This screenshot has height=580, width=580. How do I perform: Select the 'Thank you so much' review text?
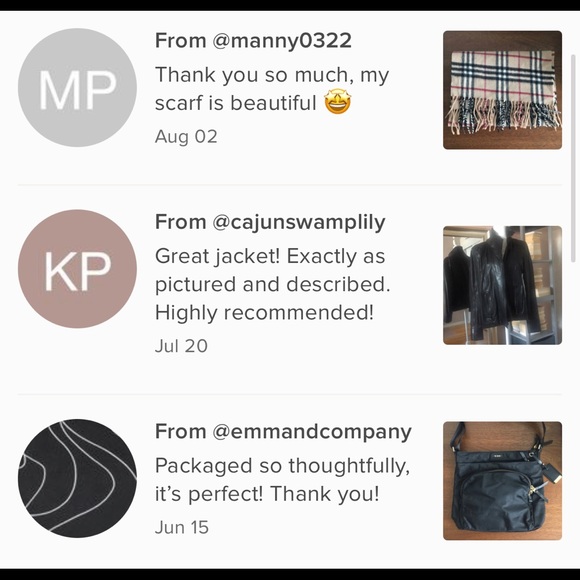click(x=272, y=89)
